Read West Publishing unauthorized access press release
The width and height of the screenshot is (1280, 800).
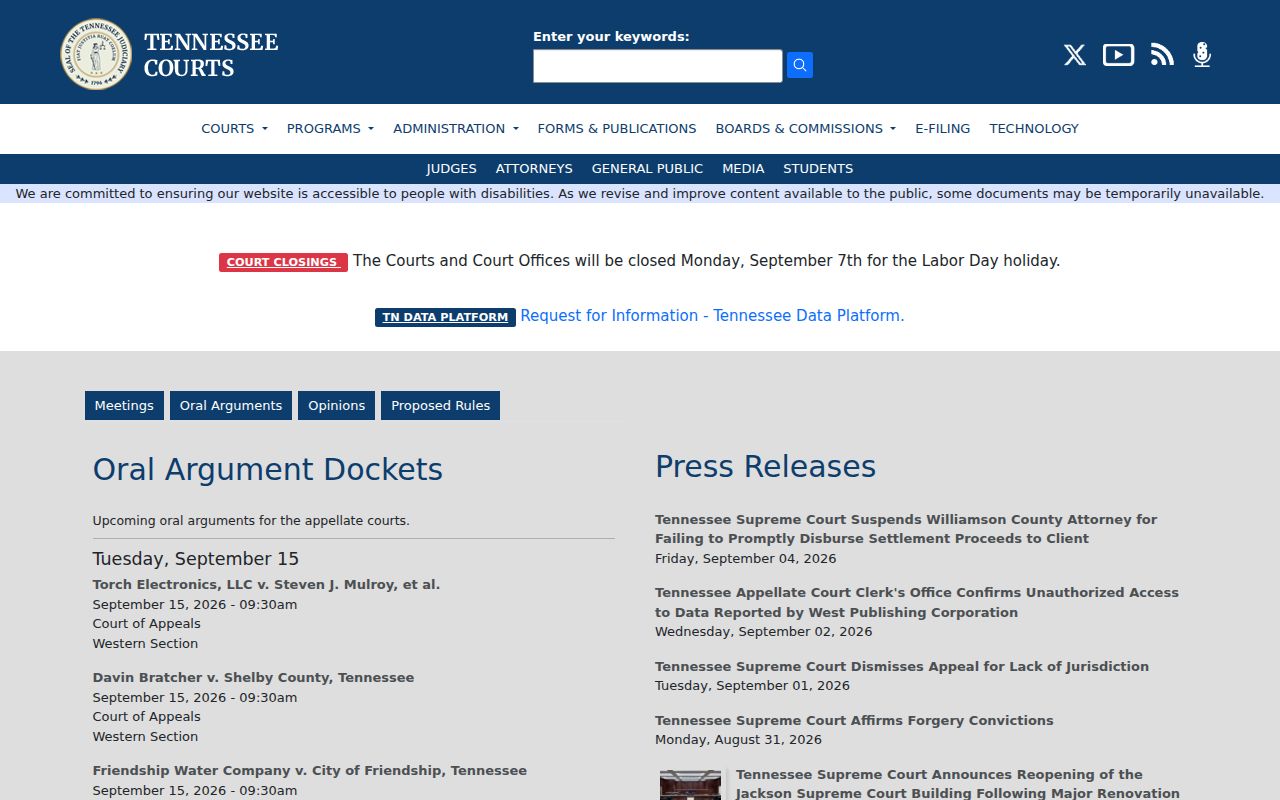[917, 602]
